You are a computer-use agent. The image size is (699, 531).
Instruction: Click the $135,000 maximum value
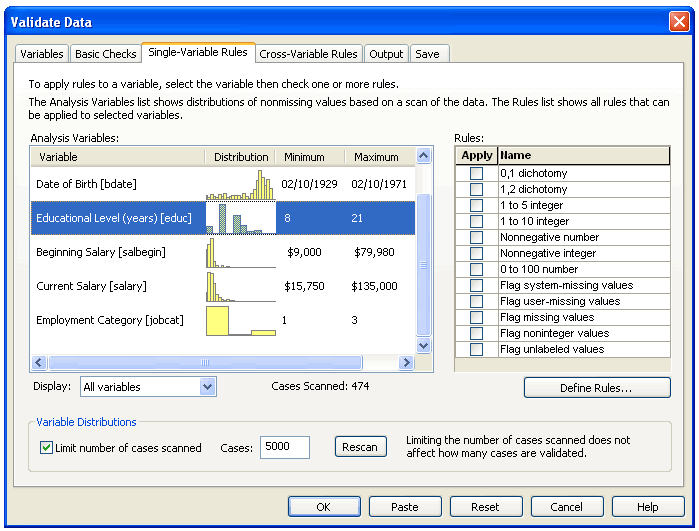[x=374, y=286]
